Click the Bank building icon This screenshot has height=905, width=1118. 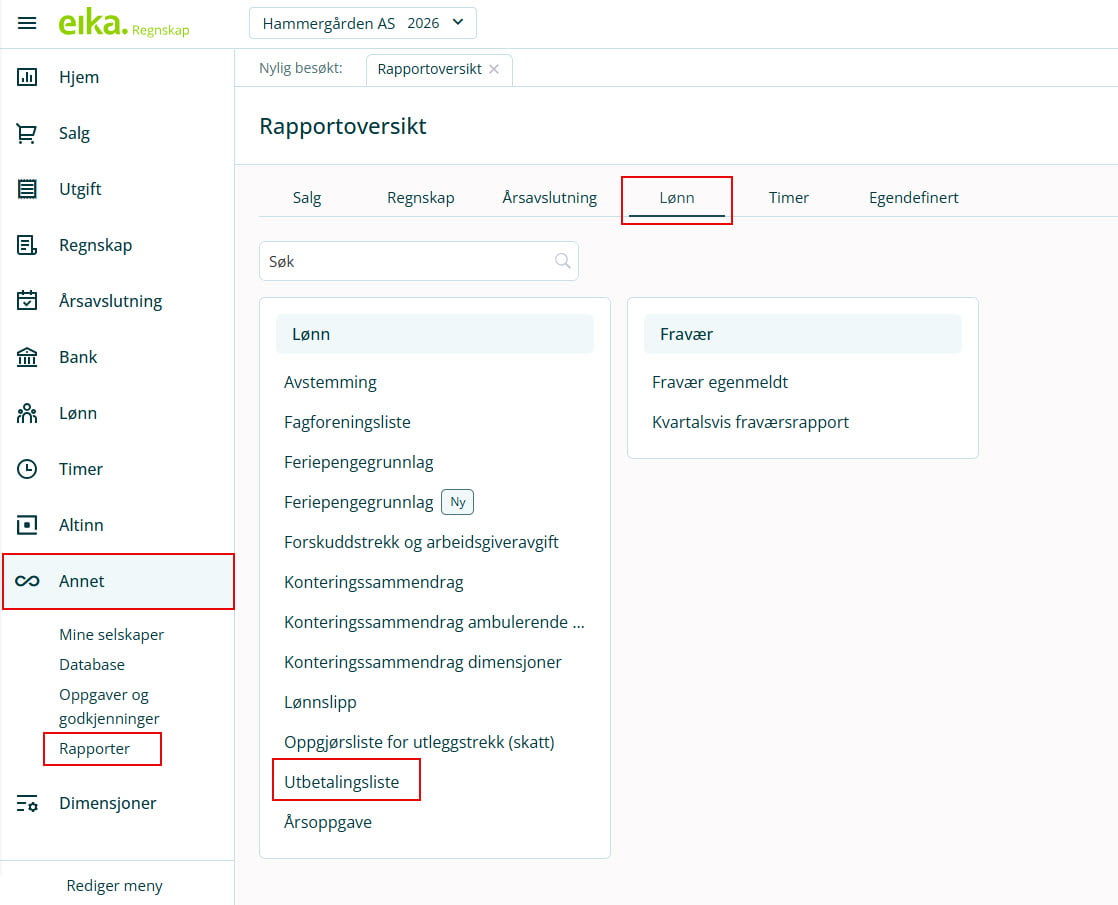coord(27,357)
